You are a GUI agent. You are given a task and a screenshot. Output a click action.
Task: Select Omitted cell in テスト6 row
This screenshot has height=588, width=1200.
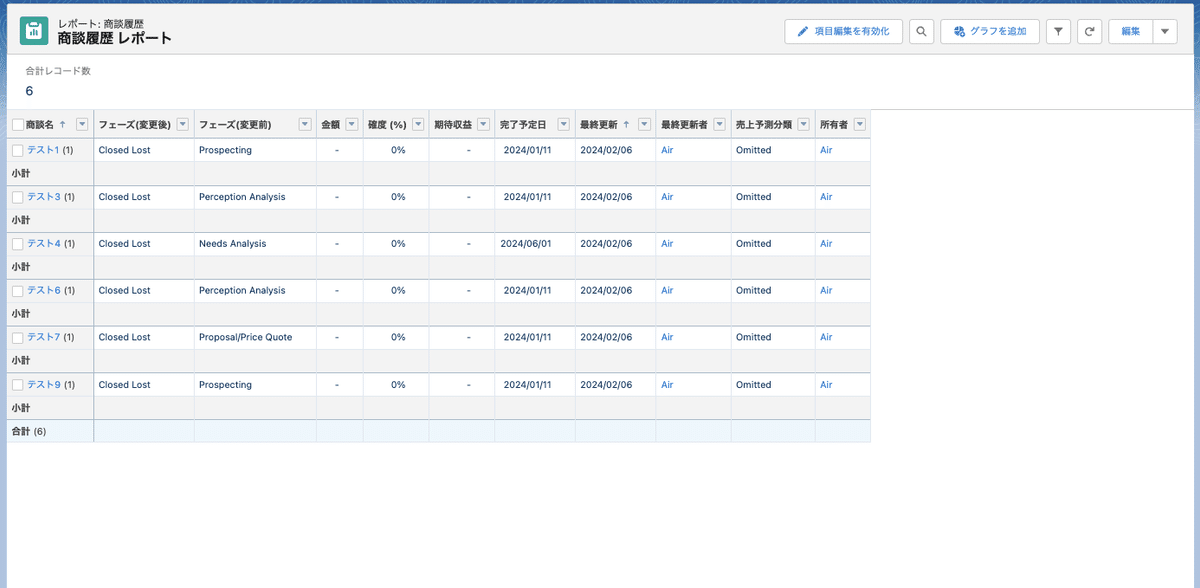tap(773, 291)
